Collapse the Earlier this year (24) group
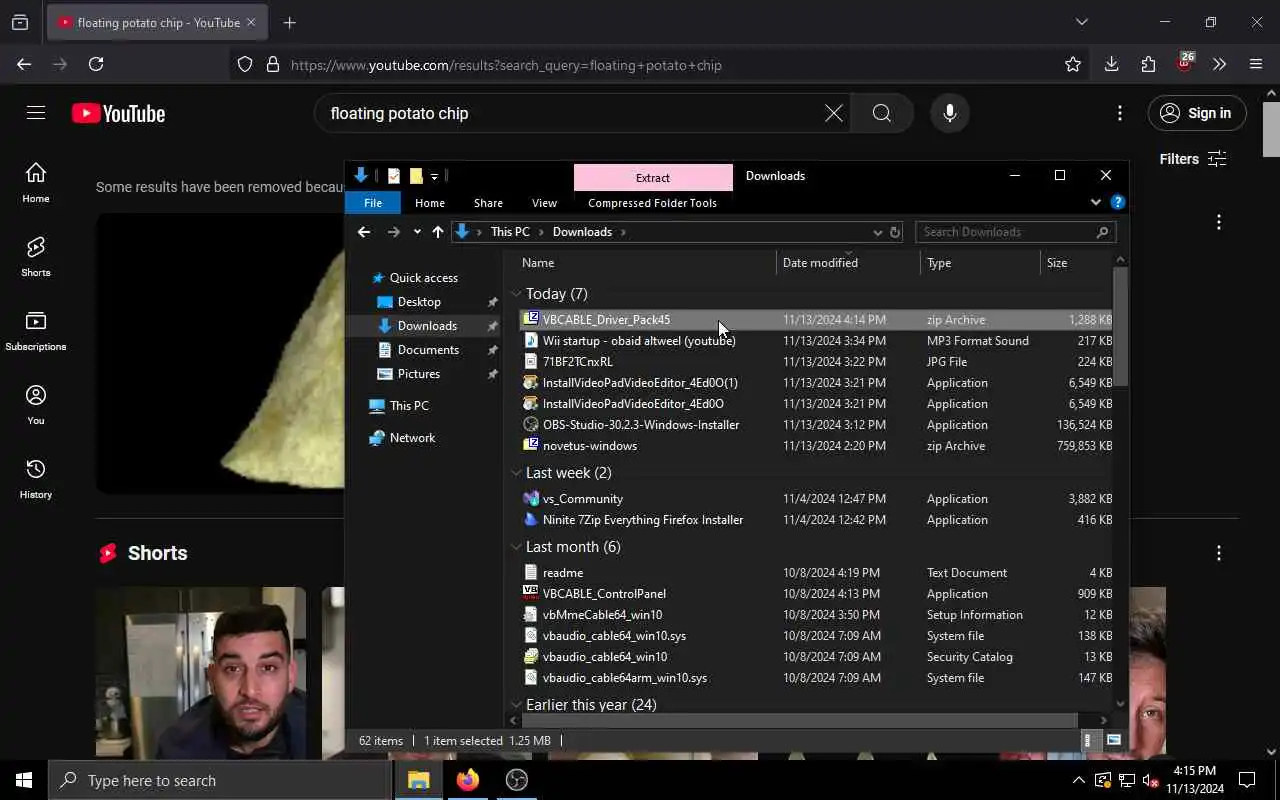This screenshot has height=800, width=1280. pos(517,705)
